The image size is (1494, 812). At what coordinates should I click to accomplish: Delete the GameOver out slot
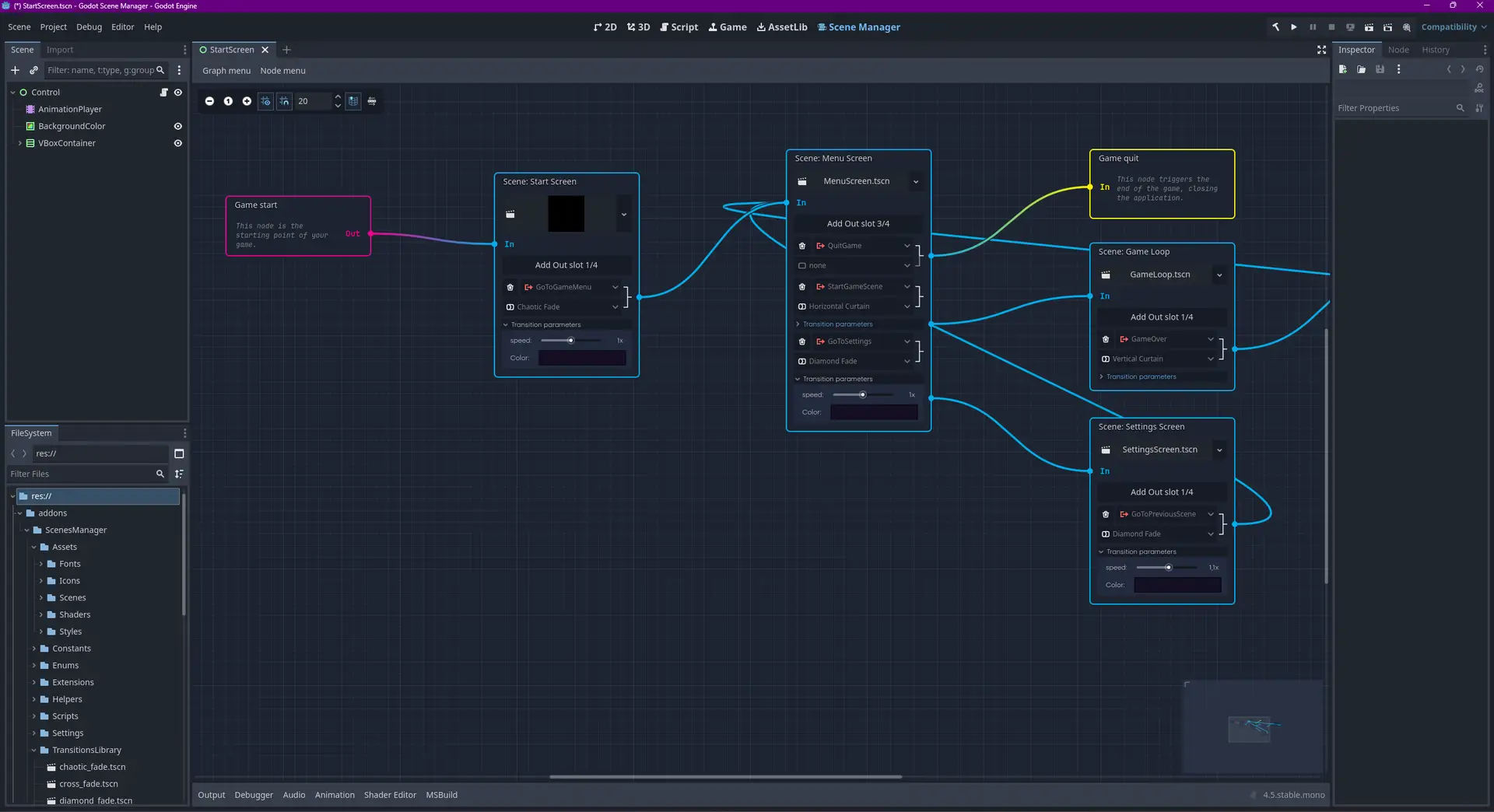[x=1106, y=339]
